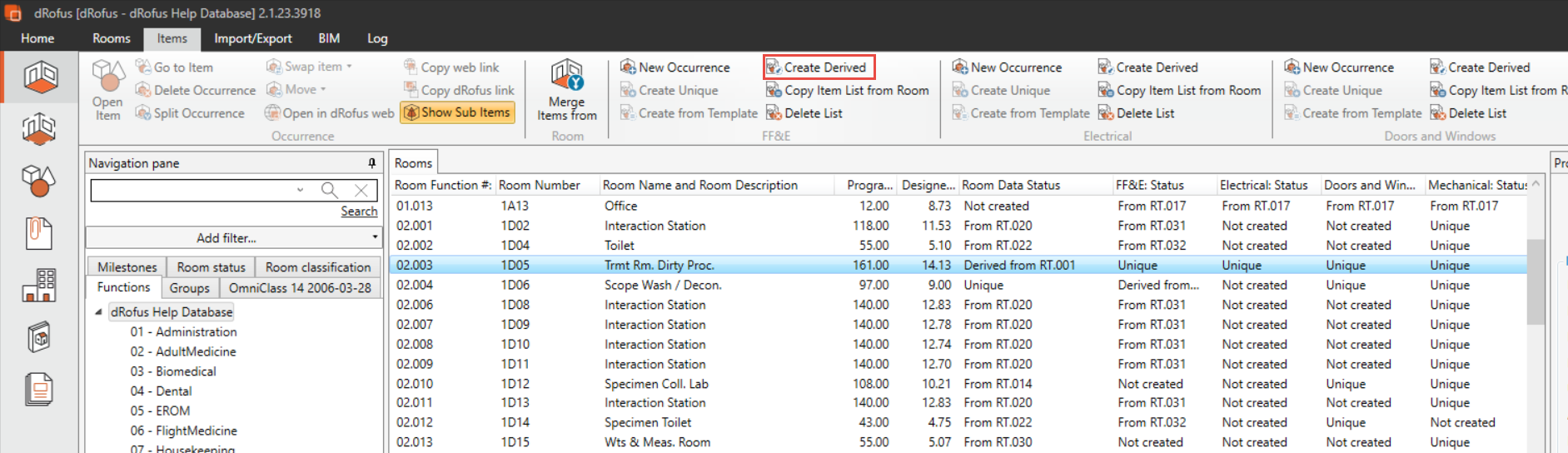Collapse dRofus Help Database tree node
The height and width of the screenshot is (453, 1568).
click(x=98, y=312)
